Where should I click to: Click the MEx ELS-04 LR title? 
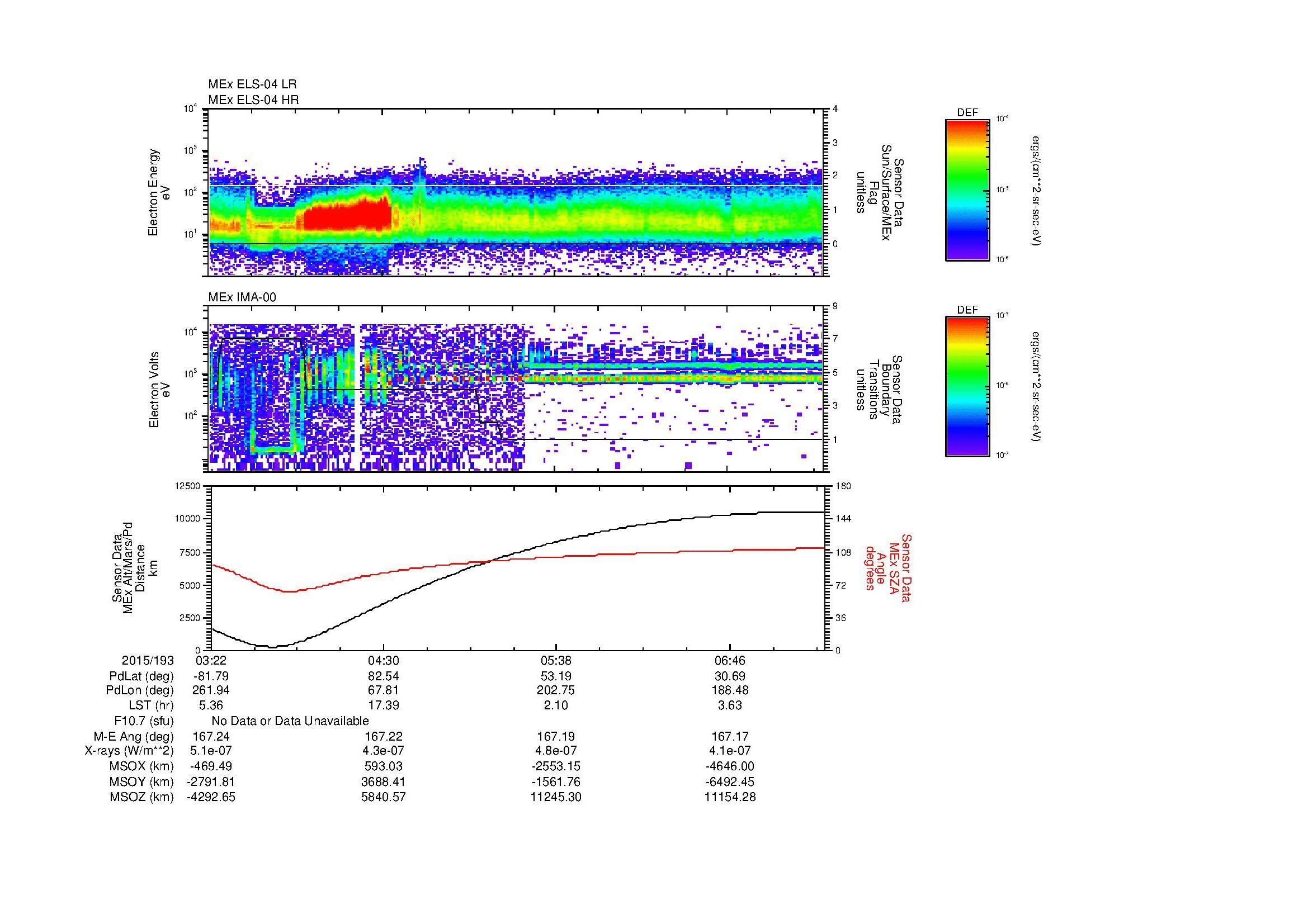pos(252,84)
